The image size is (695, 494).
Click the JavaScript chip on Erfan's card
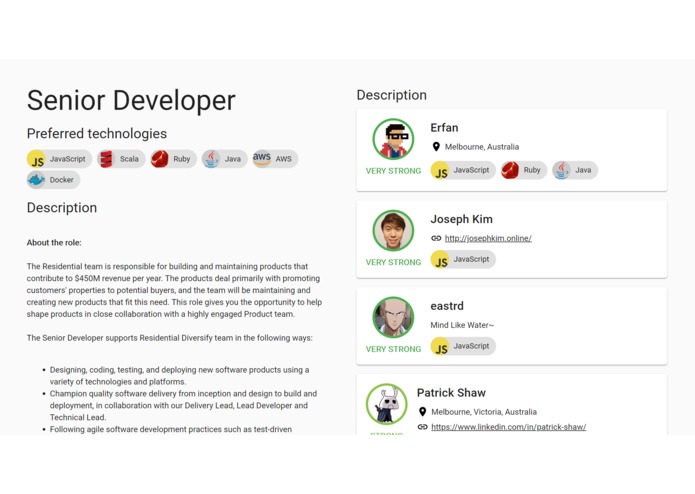click(463, 170)
